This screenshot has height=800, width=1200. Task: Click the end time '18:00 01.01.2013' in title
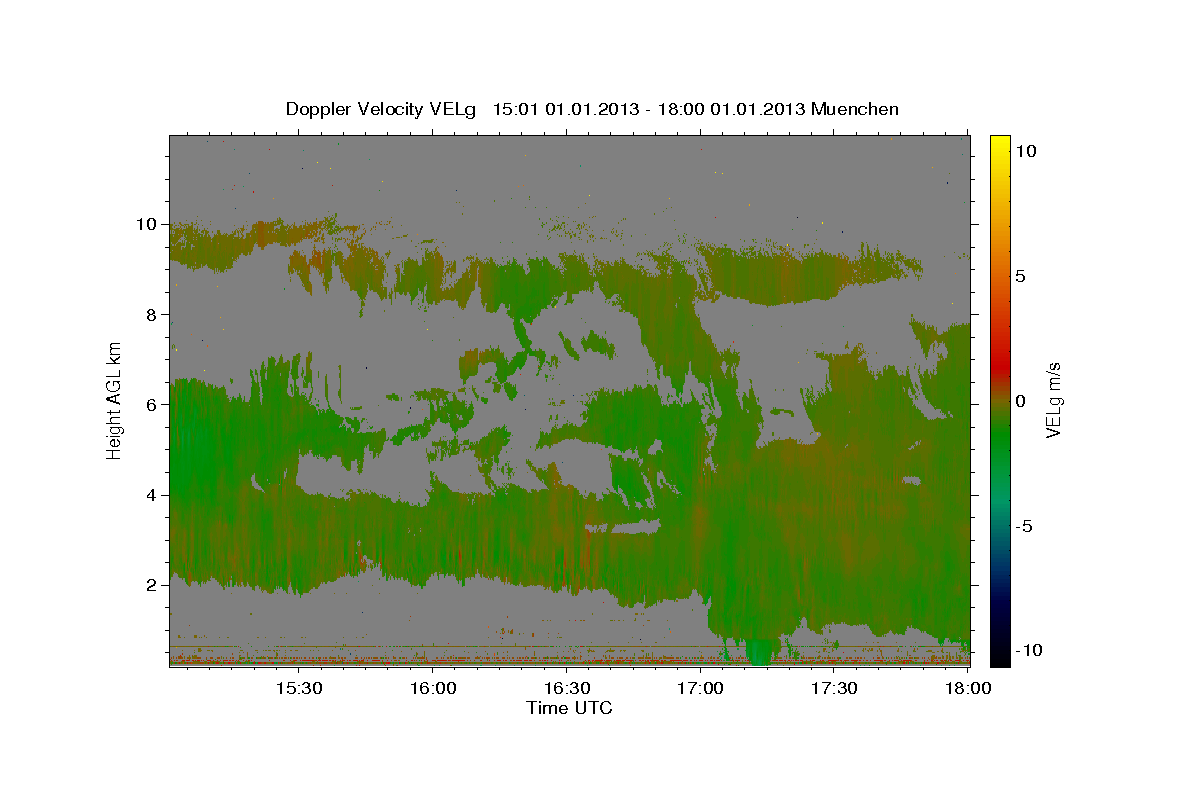(x=730, y=109)
